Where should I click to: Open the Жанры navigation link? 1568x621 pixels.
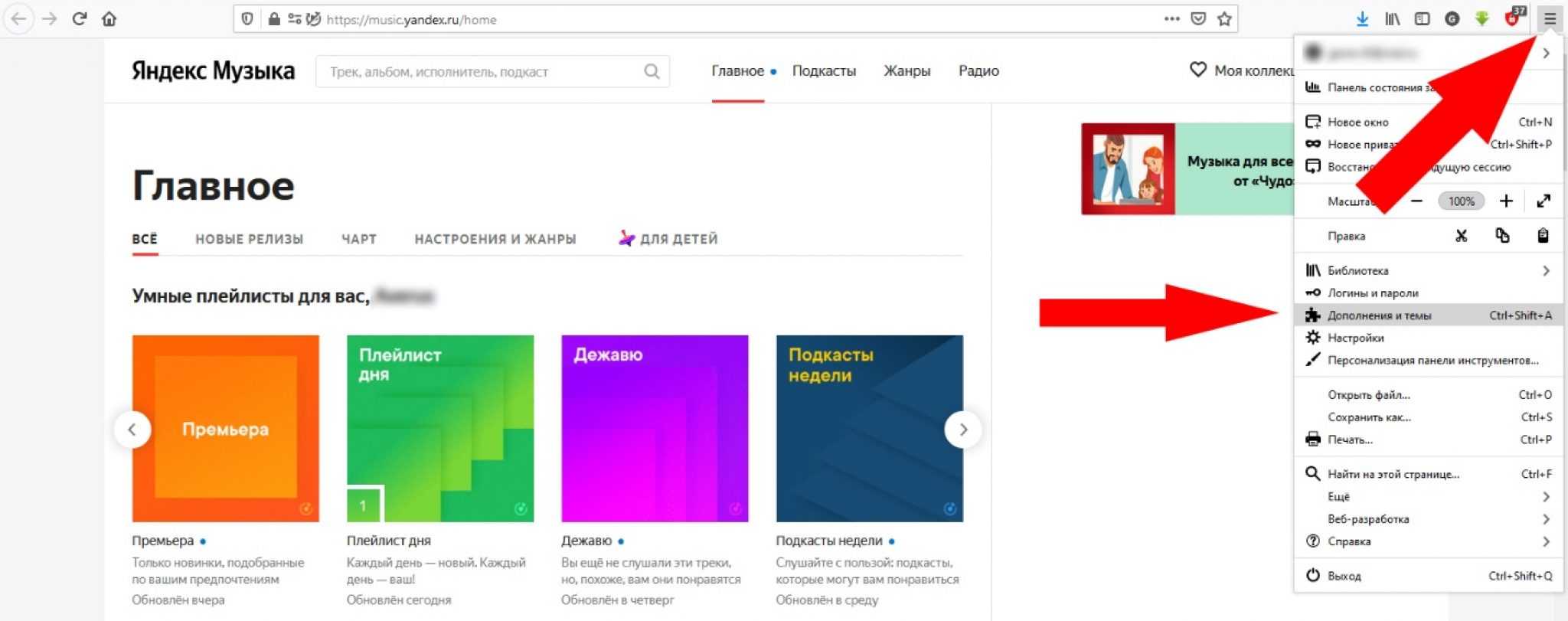pyautogui.click(x=906, y=70)
